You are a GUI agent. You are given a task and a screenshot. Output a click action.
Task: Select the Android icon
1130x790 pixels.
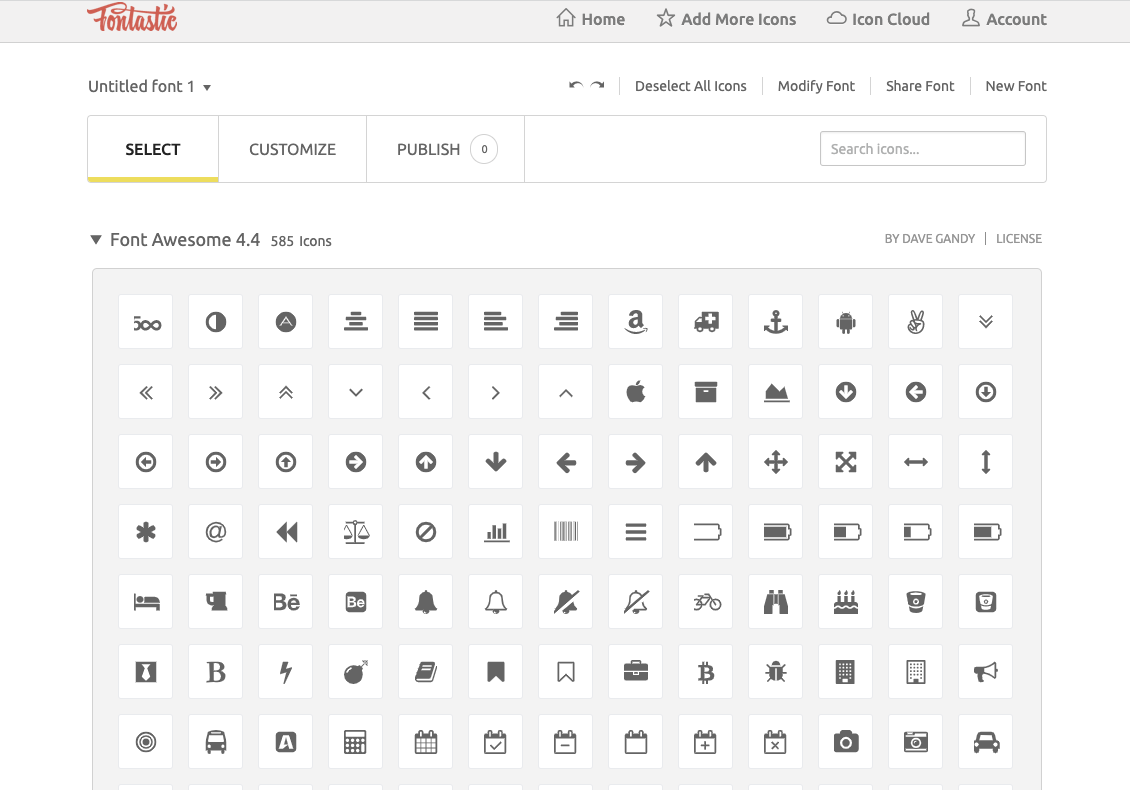tap(845, 321)
